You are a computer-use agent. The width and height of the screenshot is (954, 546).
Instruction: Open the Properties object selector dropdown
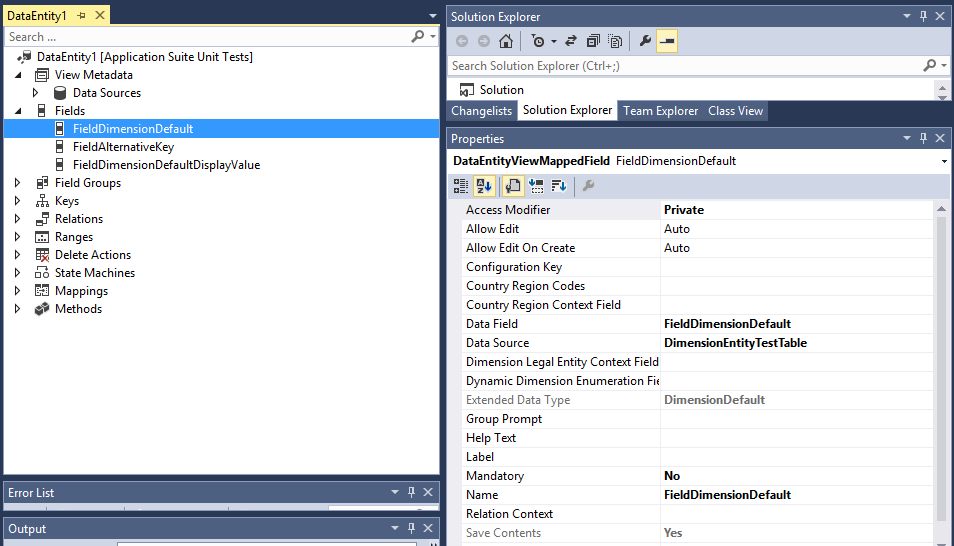tap(944, 161)
